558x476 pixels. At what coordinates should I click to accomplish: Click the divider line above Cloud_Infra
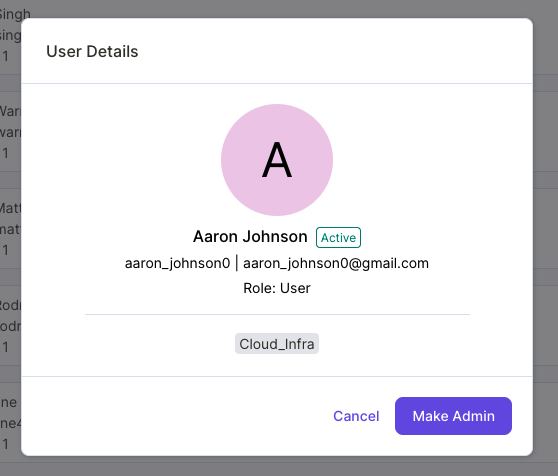click(x=278, y=314)
